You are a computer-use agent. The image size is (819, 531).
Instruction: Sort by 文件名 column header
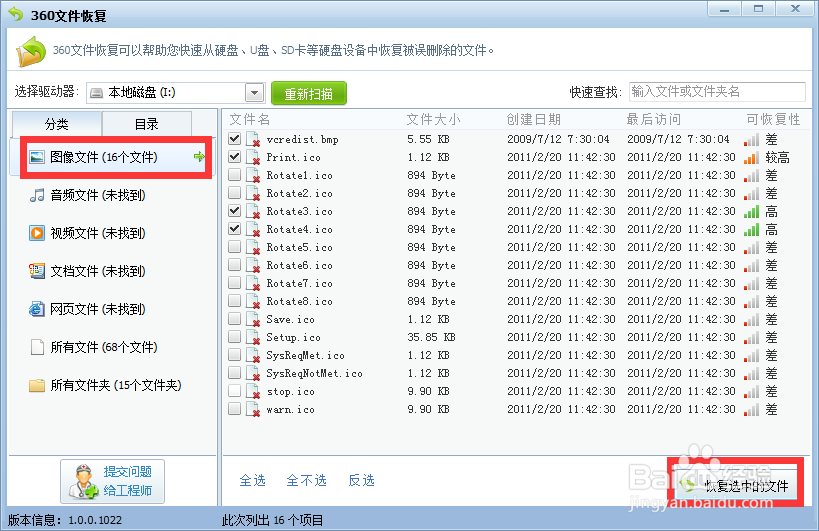click(250, 120)
